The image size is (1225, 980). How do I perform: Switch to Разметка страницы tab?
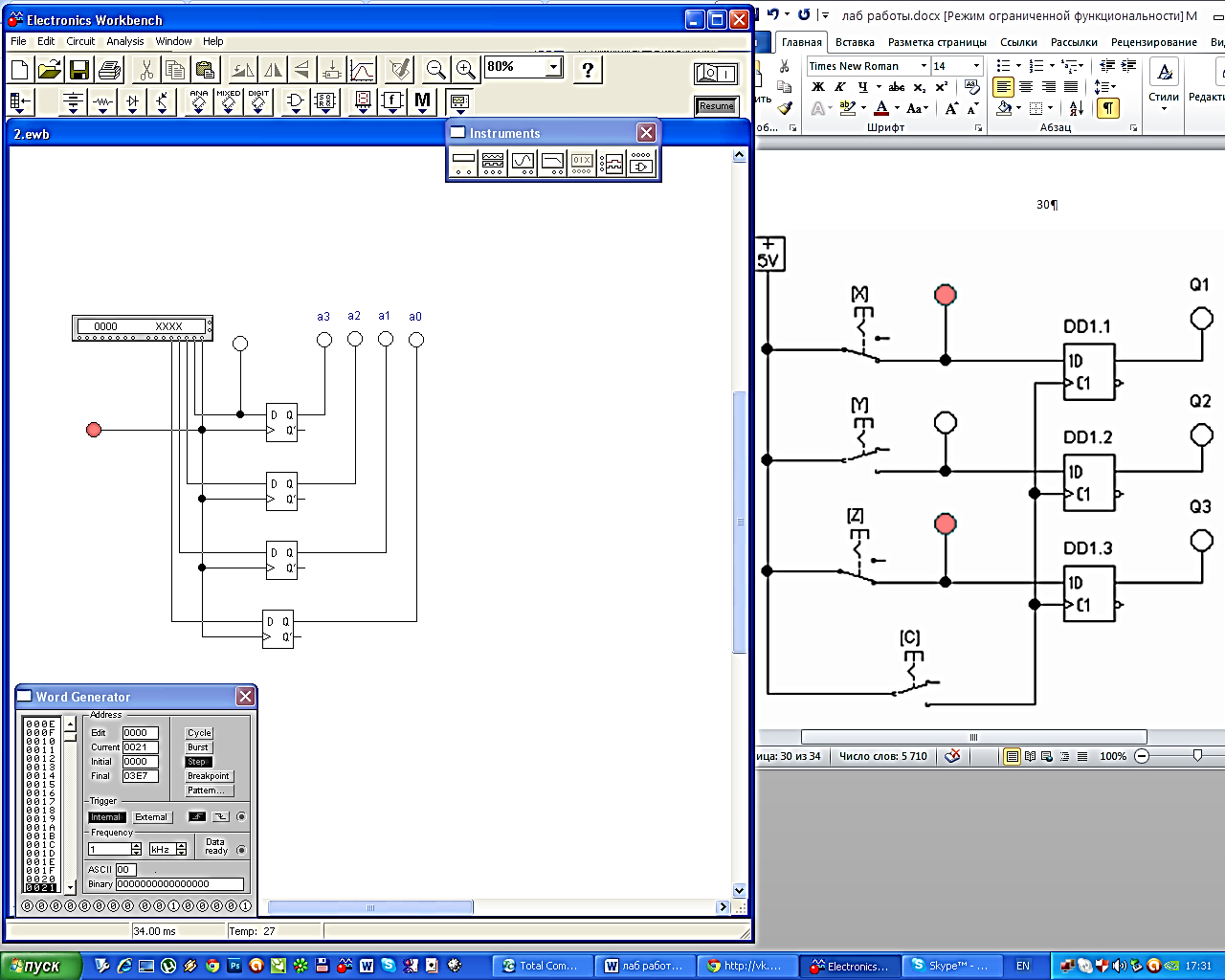point(937,42)
